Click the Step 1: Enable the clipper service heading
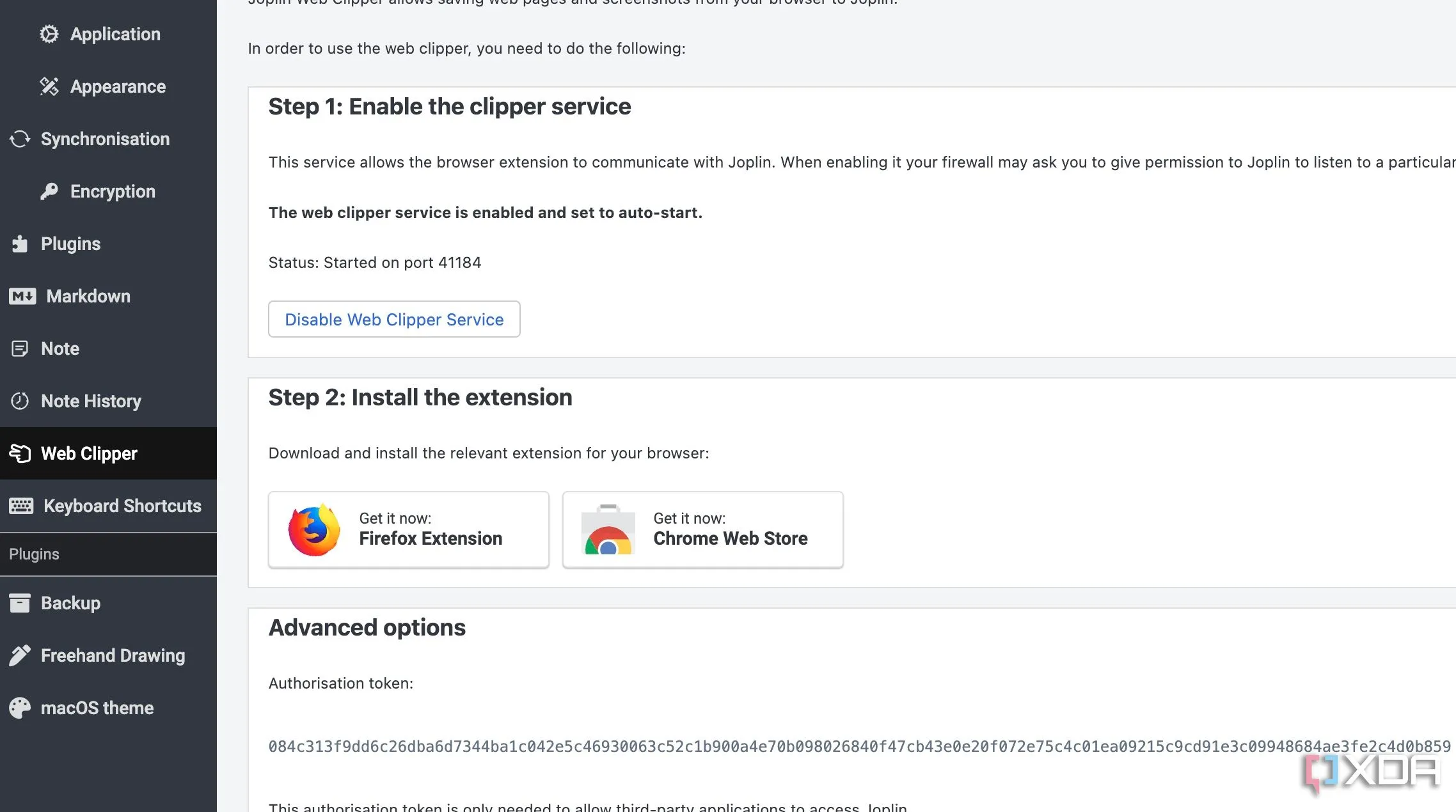Screen dimensions: 1456x812 [450, 106]
